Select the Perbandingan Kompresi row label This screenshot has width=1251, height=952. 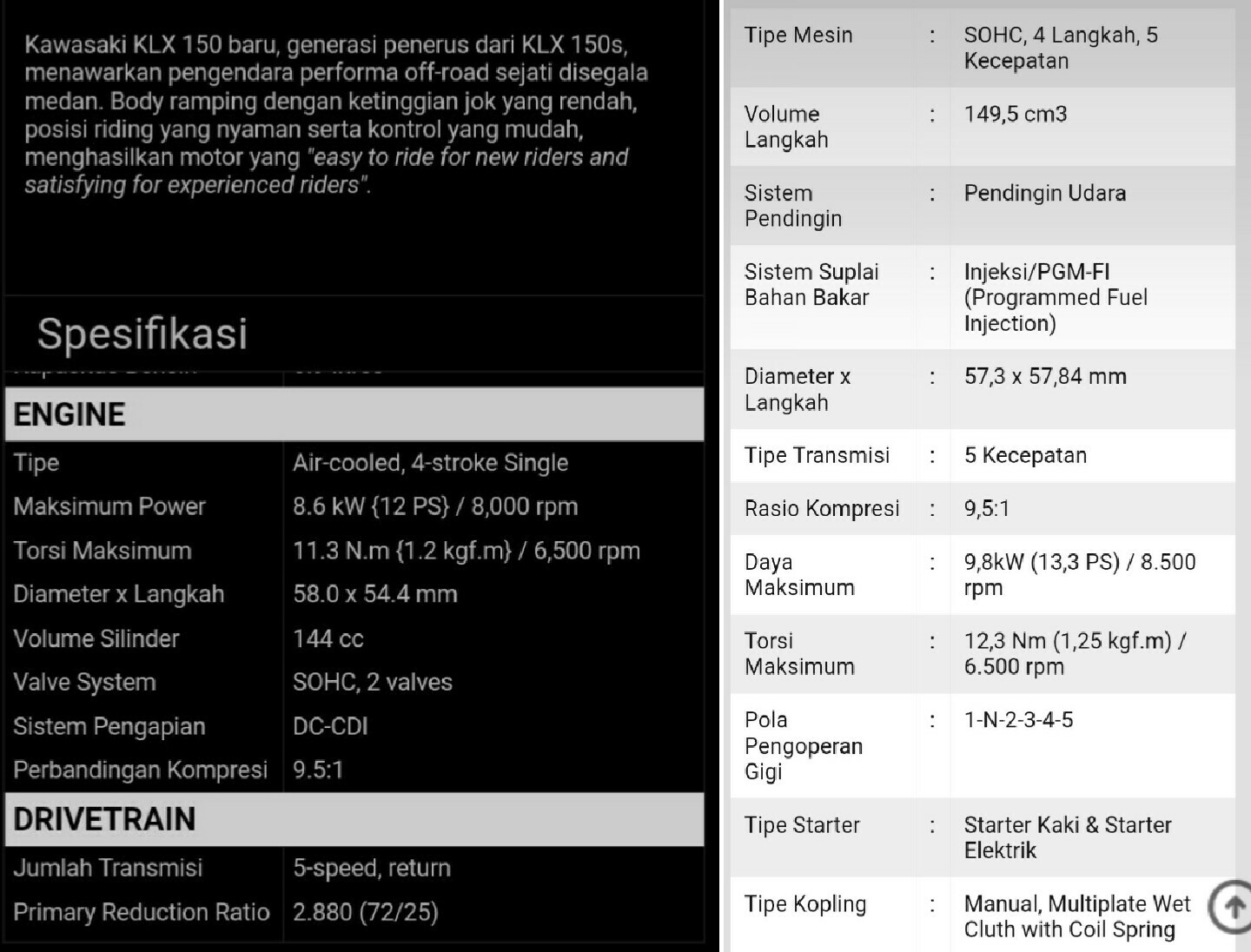click(141, 770)
